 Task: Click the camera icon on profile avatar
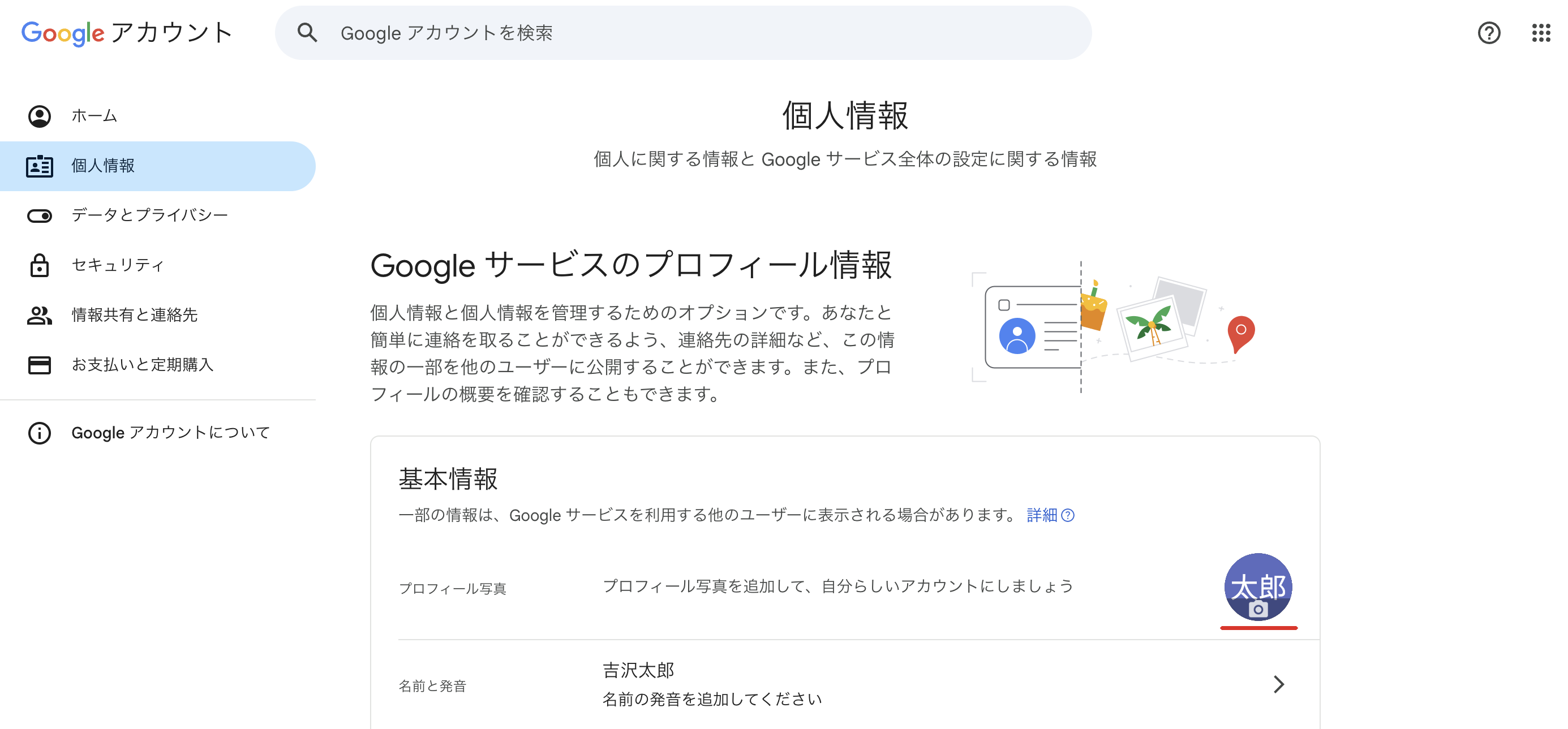point(1257,609)
